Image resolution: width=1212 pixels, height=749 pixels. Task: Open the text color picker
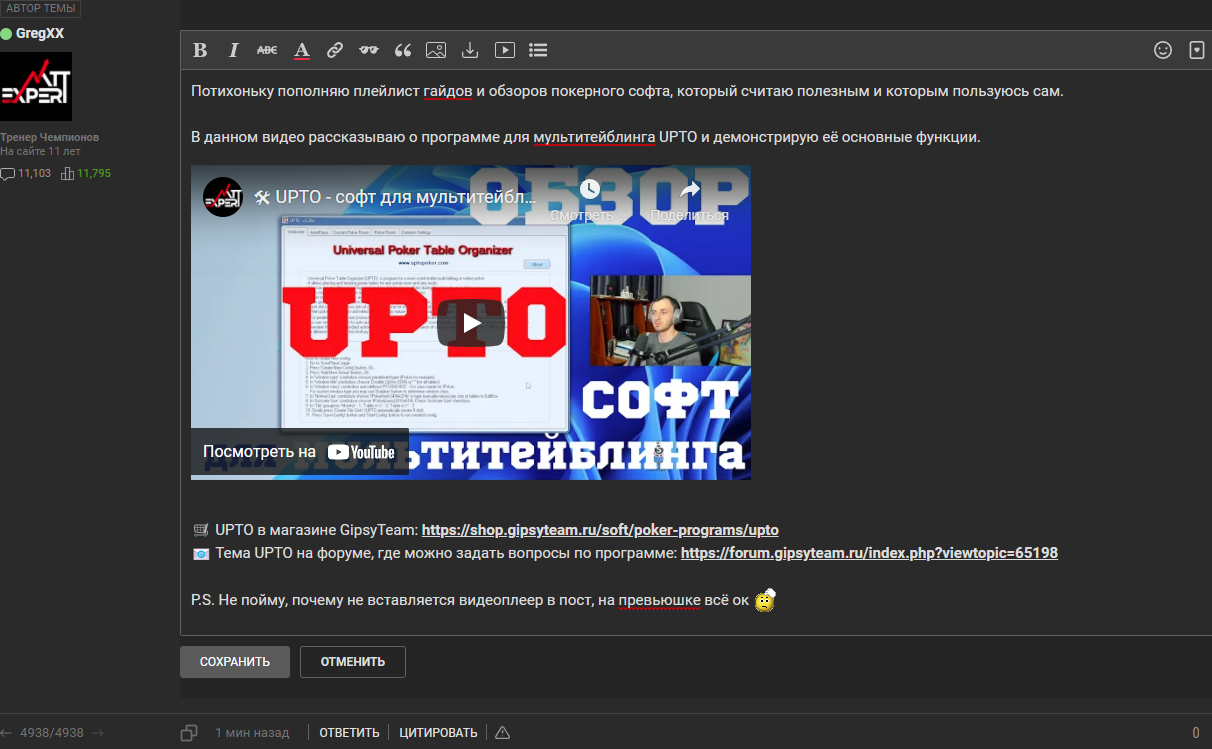pos(302,50)
